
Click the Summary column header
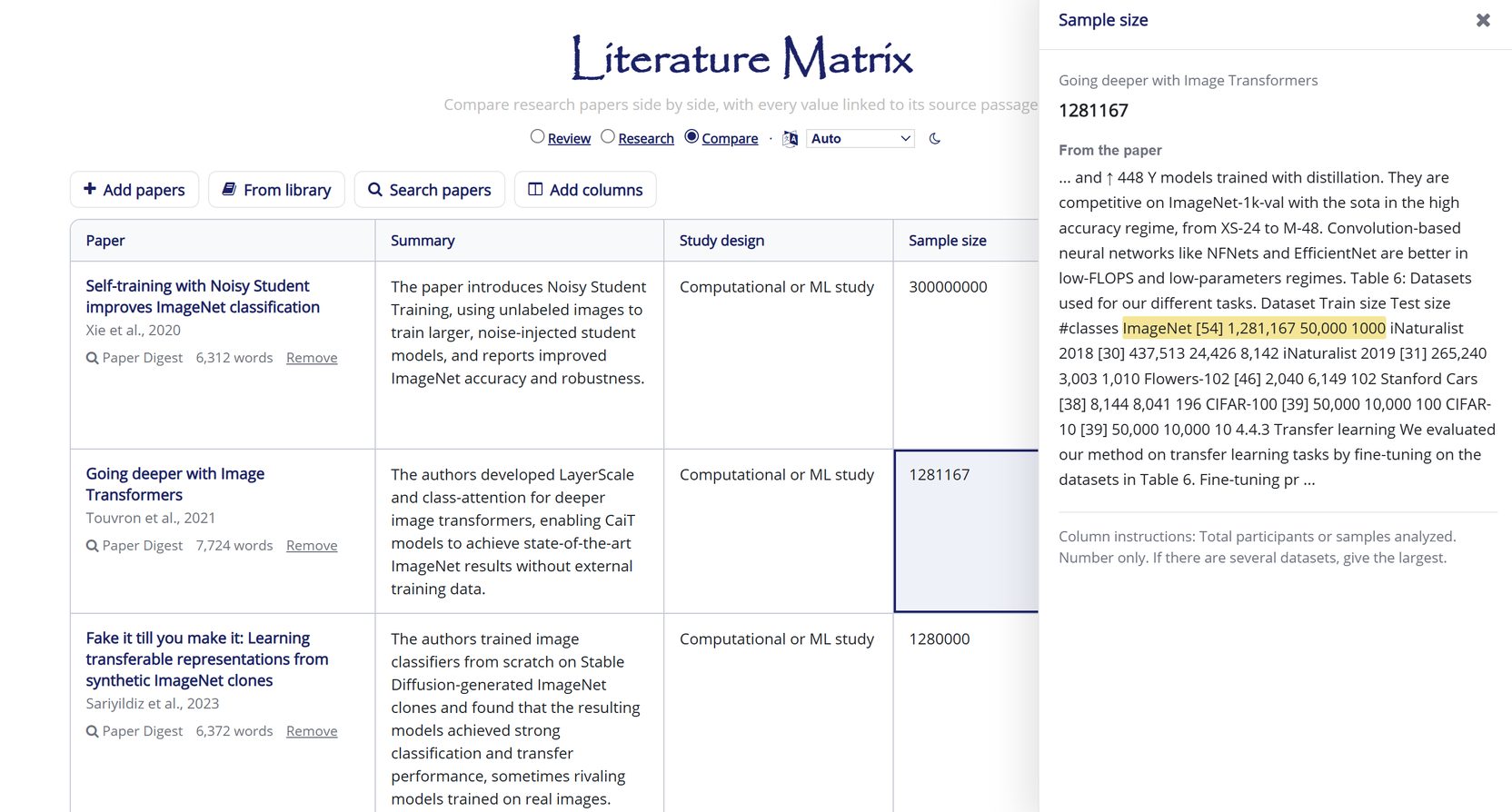(x=520, y=241)
